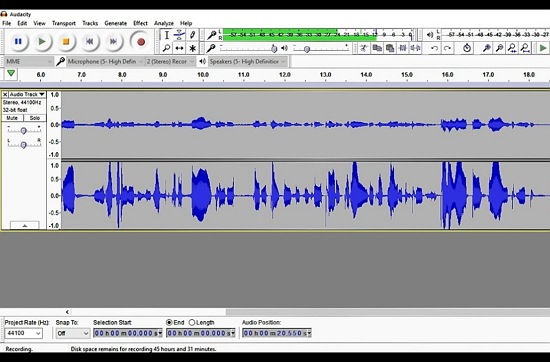The width and height of the screenshot is (550, 362).
Task: Click the green playhead triangle on the timeline
Action: (x=11, y=73)
